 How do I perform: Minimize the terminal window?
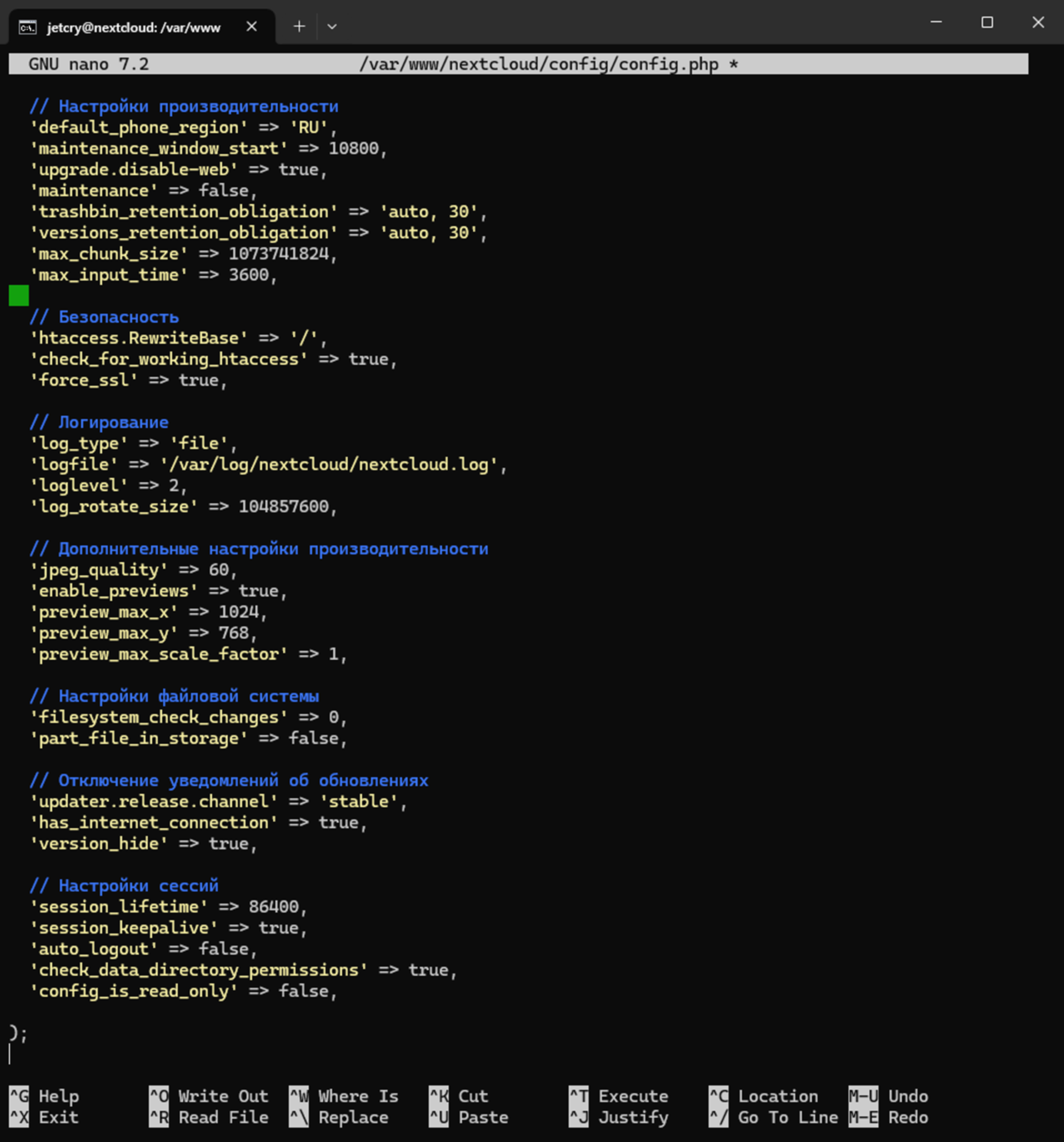[x=936, y=22]
